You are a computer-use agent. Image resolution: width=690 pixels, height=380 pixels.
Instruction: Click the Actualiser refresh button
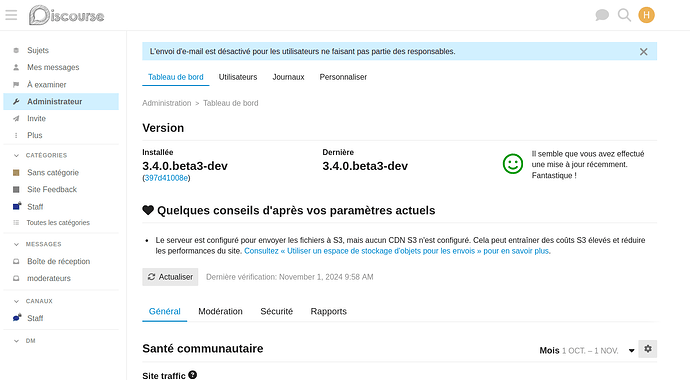(170, 277)
